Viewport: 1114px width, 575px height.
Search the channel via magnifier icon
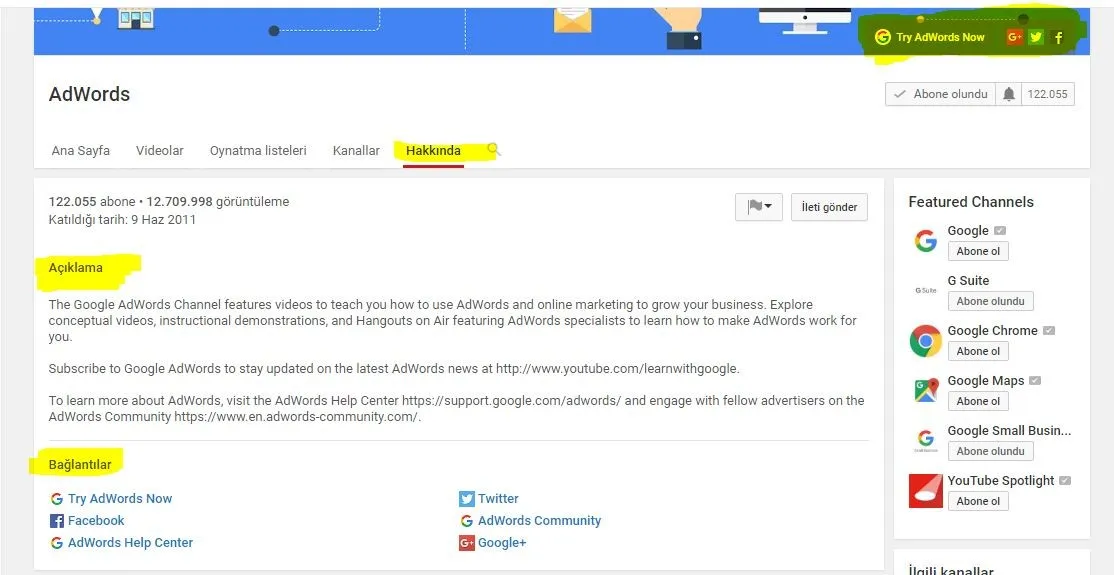pos(494,149)
